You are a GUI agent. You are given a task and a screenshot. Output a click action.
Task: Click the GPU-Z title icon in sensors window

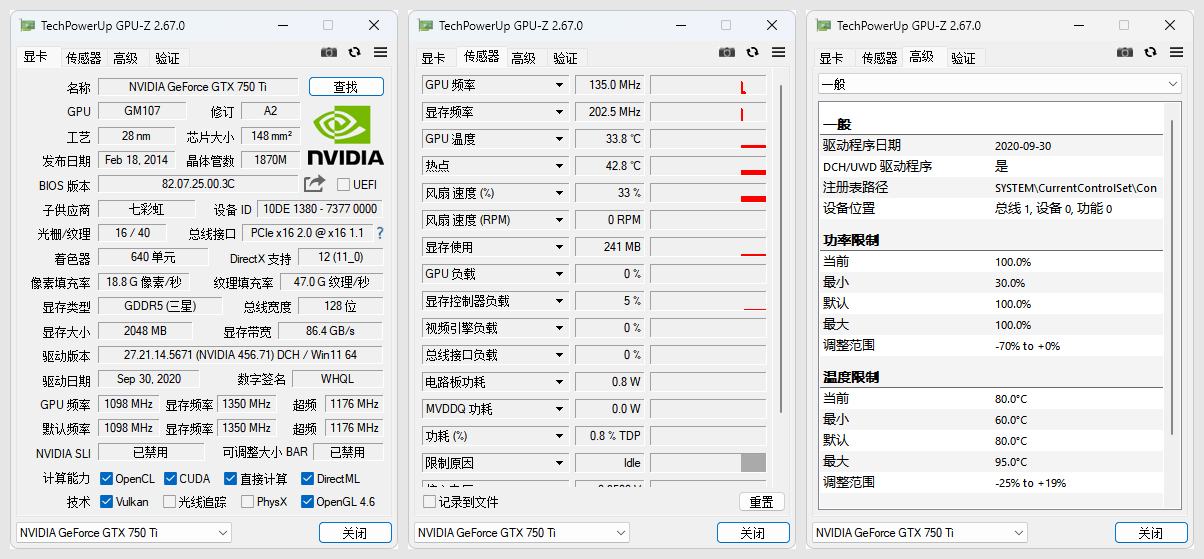point(425,25)
